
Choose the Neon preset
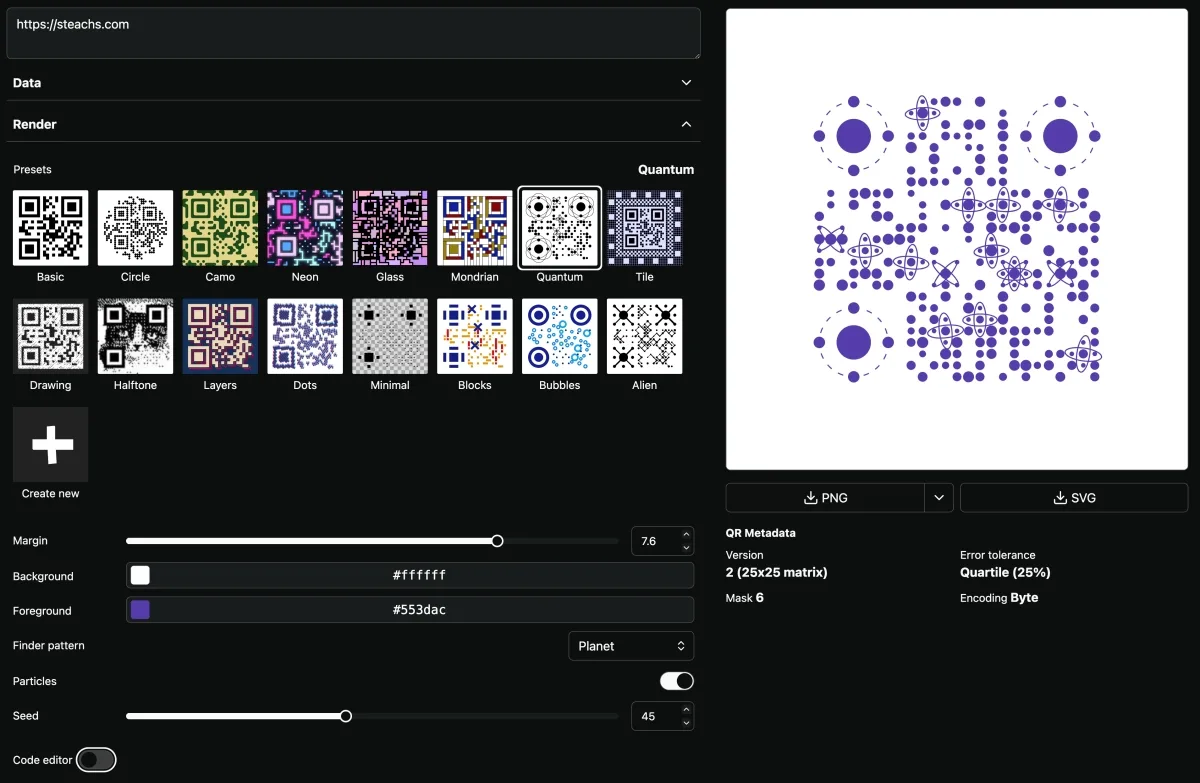(x=305, y=228)
